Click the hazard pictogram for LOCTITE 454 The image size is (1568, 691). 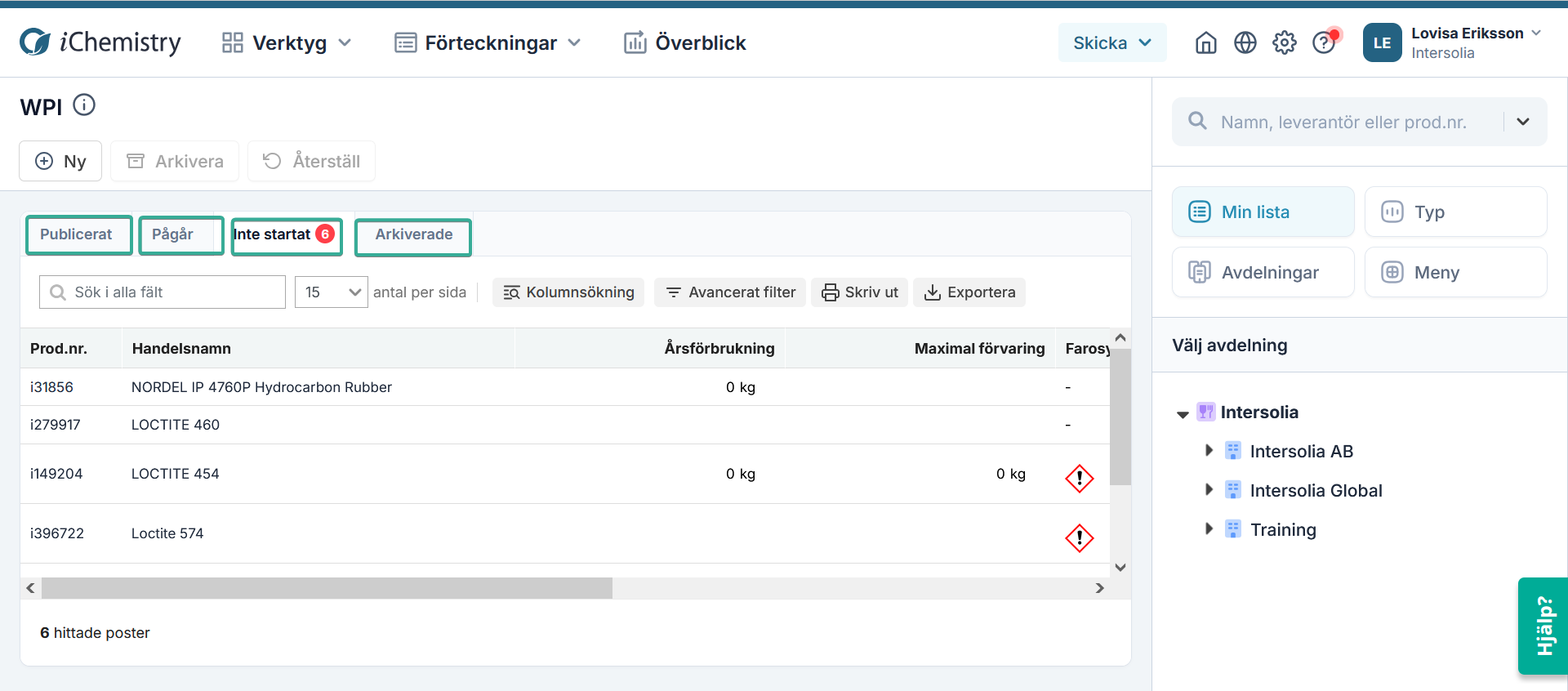pos(1080,479)
